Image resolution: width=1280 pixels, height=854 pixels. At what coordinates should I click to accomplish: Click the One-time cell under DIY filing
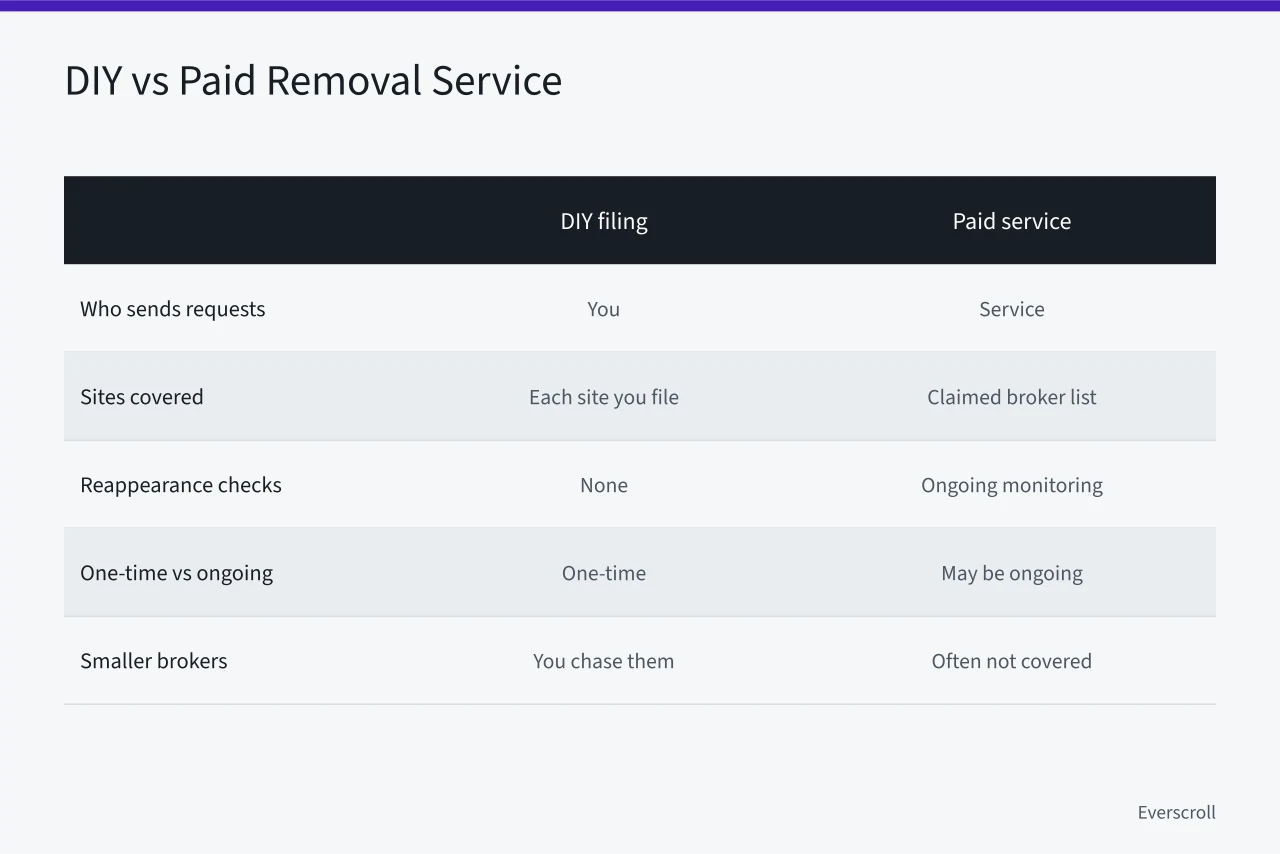tap(604, 573)
